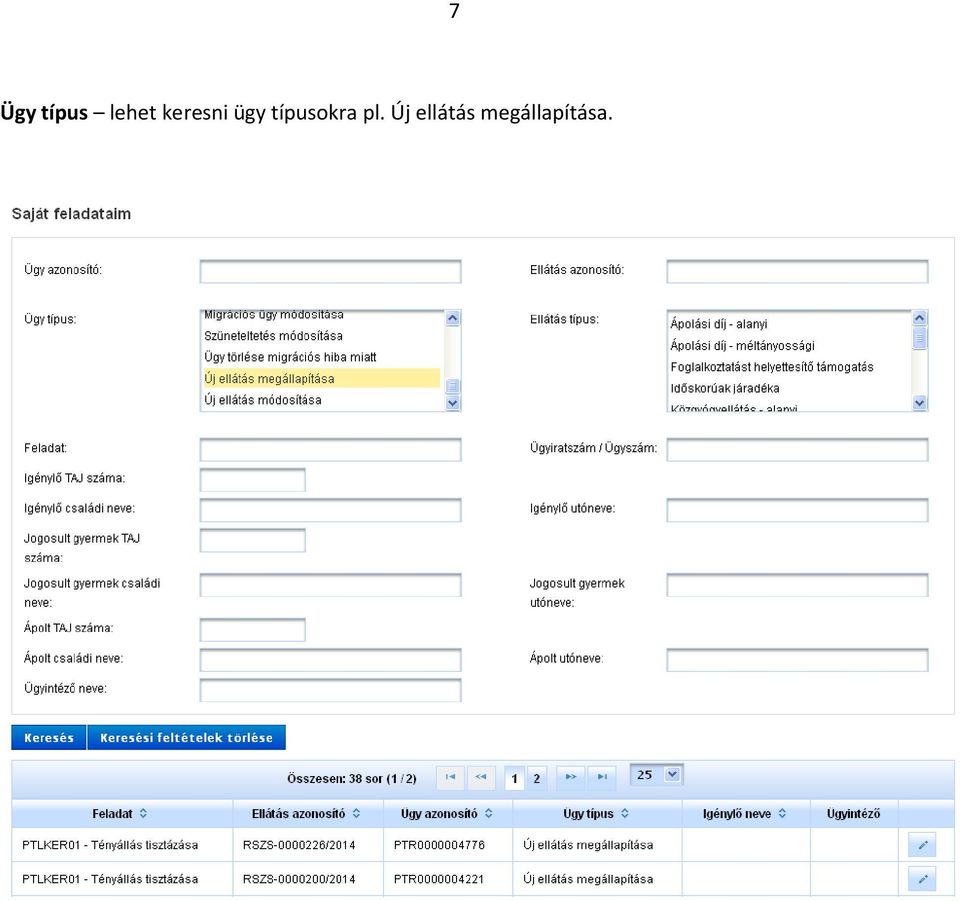Click the edit pencil icon for PTR0000004221 row
Screen dimensions: 960x901
[x=921, y=879]
